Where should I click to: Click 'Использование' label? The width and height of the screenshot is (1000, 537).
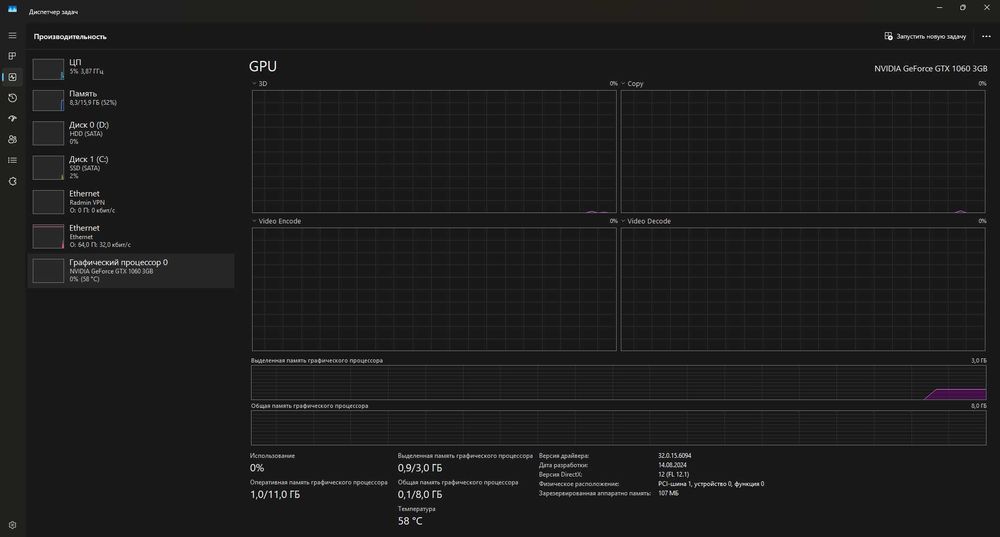[x=272, y=456]
